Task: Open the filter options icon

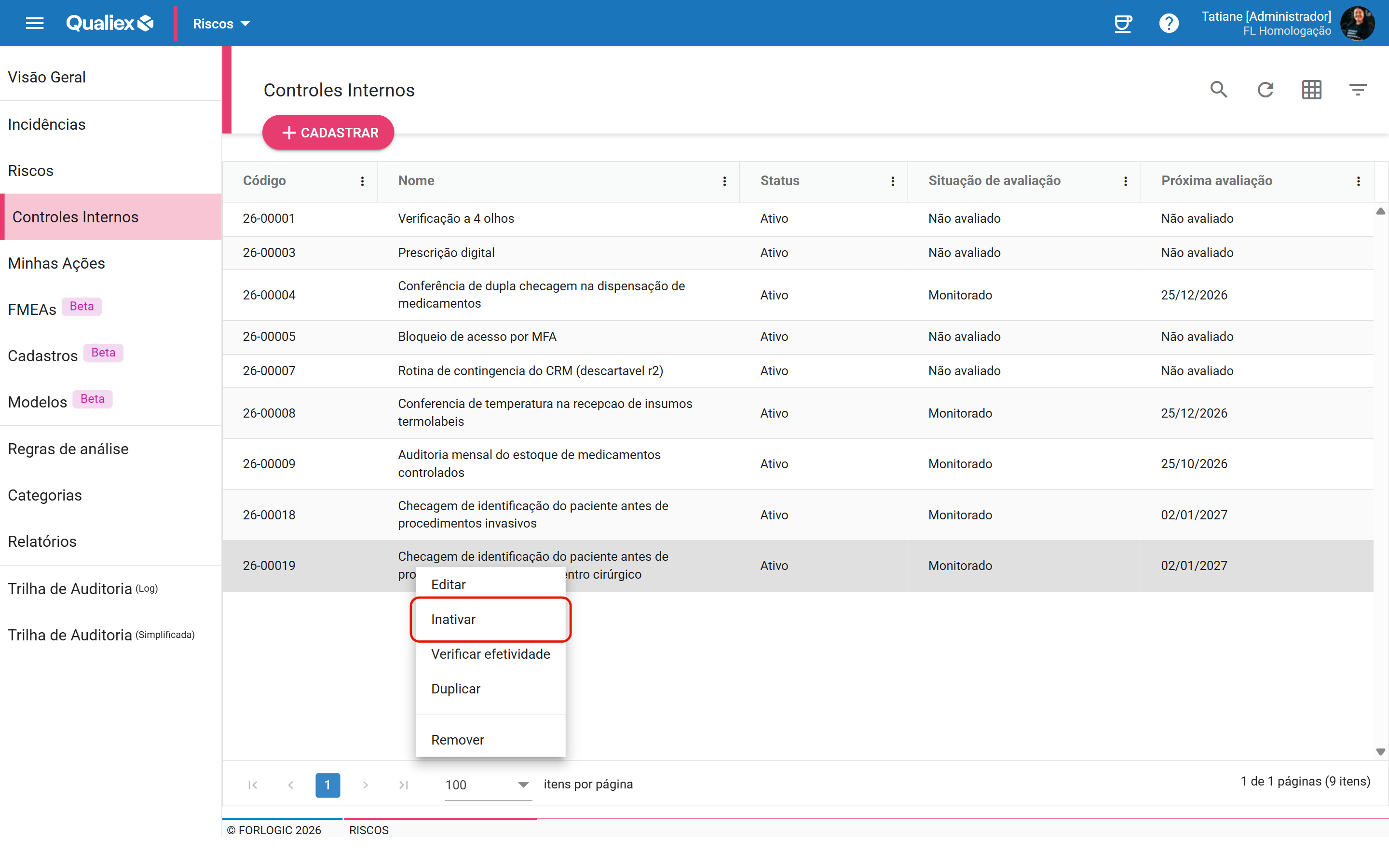Action: click(x=1358, y=90)
